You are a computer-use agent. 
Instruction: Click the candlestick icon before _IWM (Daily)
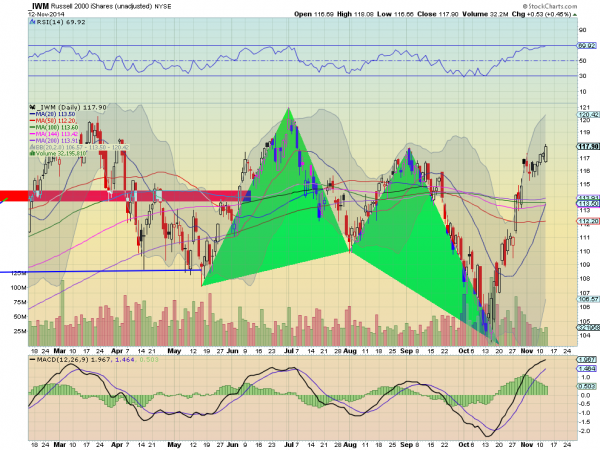pyautogui.click(x=33, y=107)
